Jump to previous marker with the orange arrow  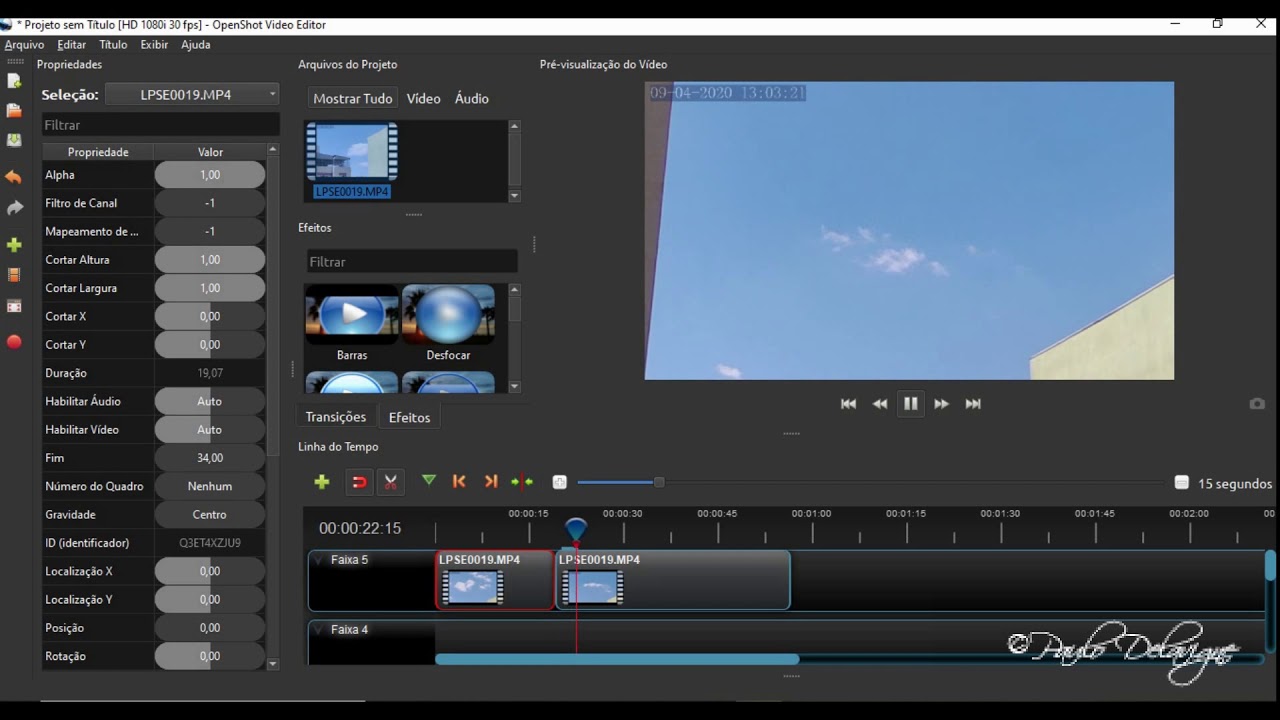pyautogui.click(x=460, y=481)
